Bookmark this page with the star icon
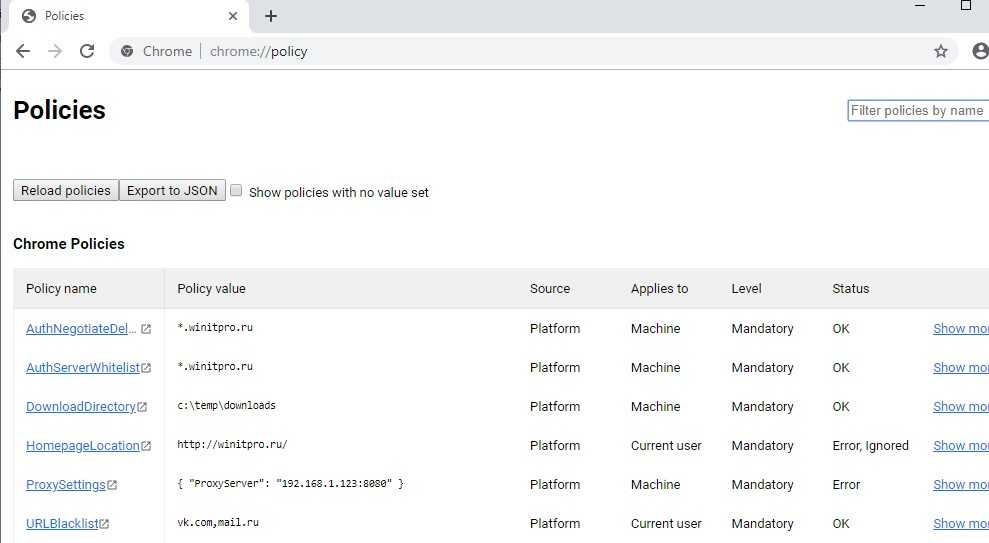This screenshot has height=543, width=989. click(x=940, y=51)
